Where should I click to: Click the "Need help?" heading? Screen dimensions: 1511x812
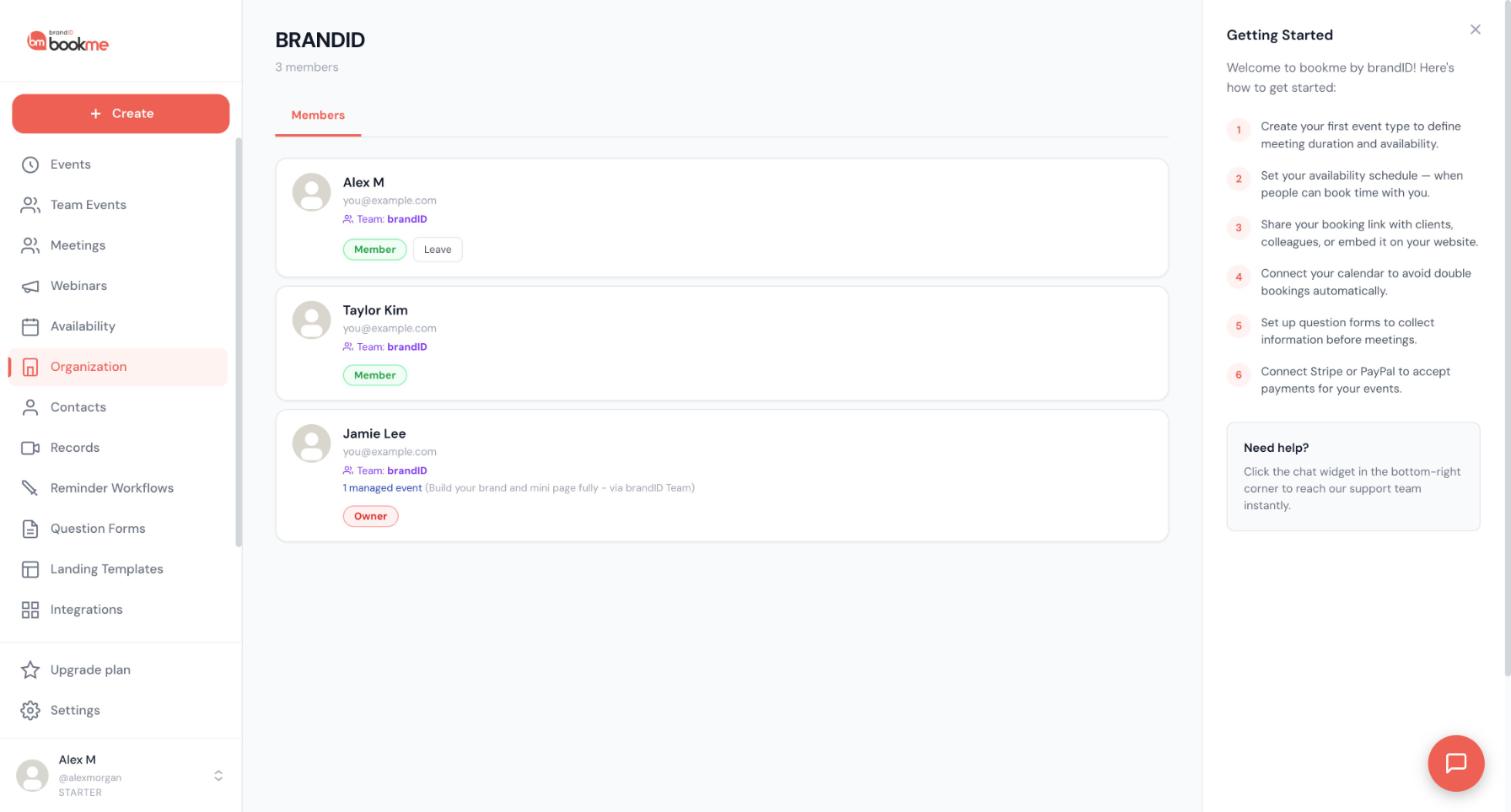pyautogui.click(x=1276, y=448)
